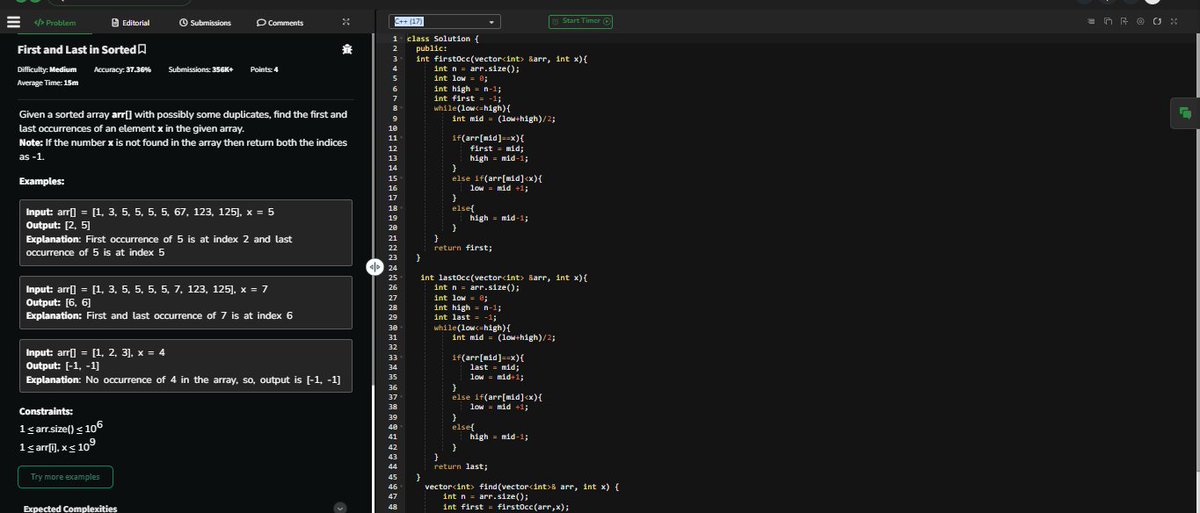
Task: Open the hamburger menu
Action: coord(14,22)
